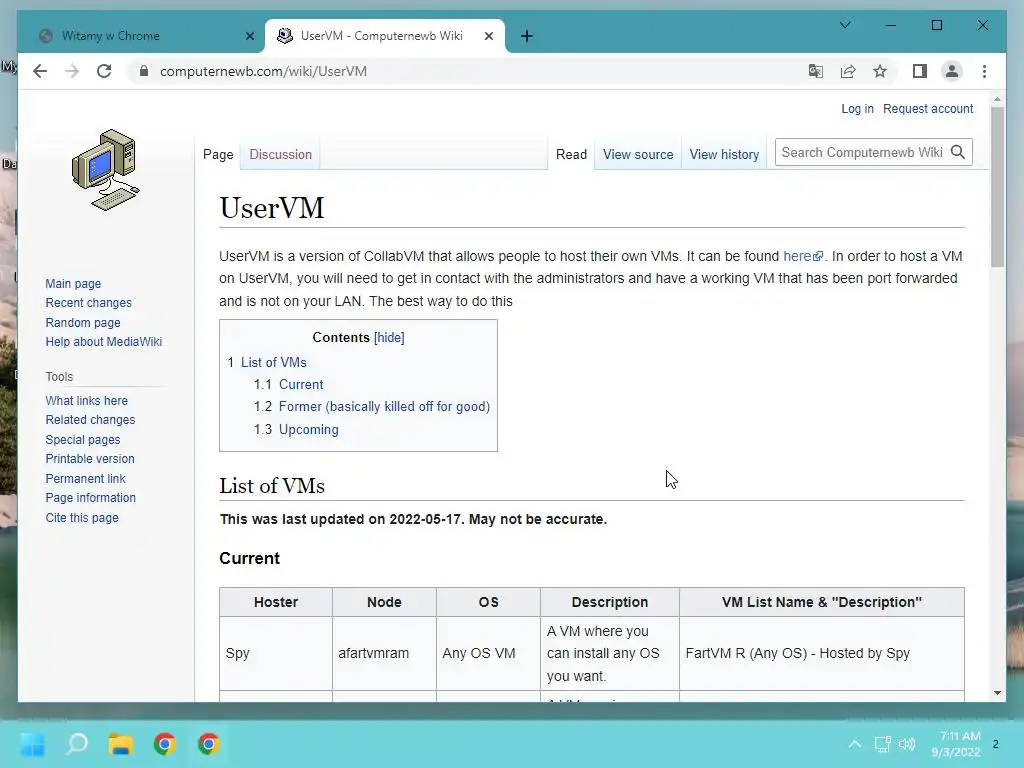1024x768 pixels.
Task: Click the volume speaker tray icon
Action: pos(907,744)
